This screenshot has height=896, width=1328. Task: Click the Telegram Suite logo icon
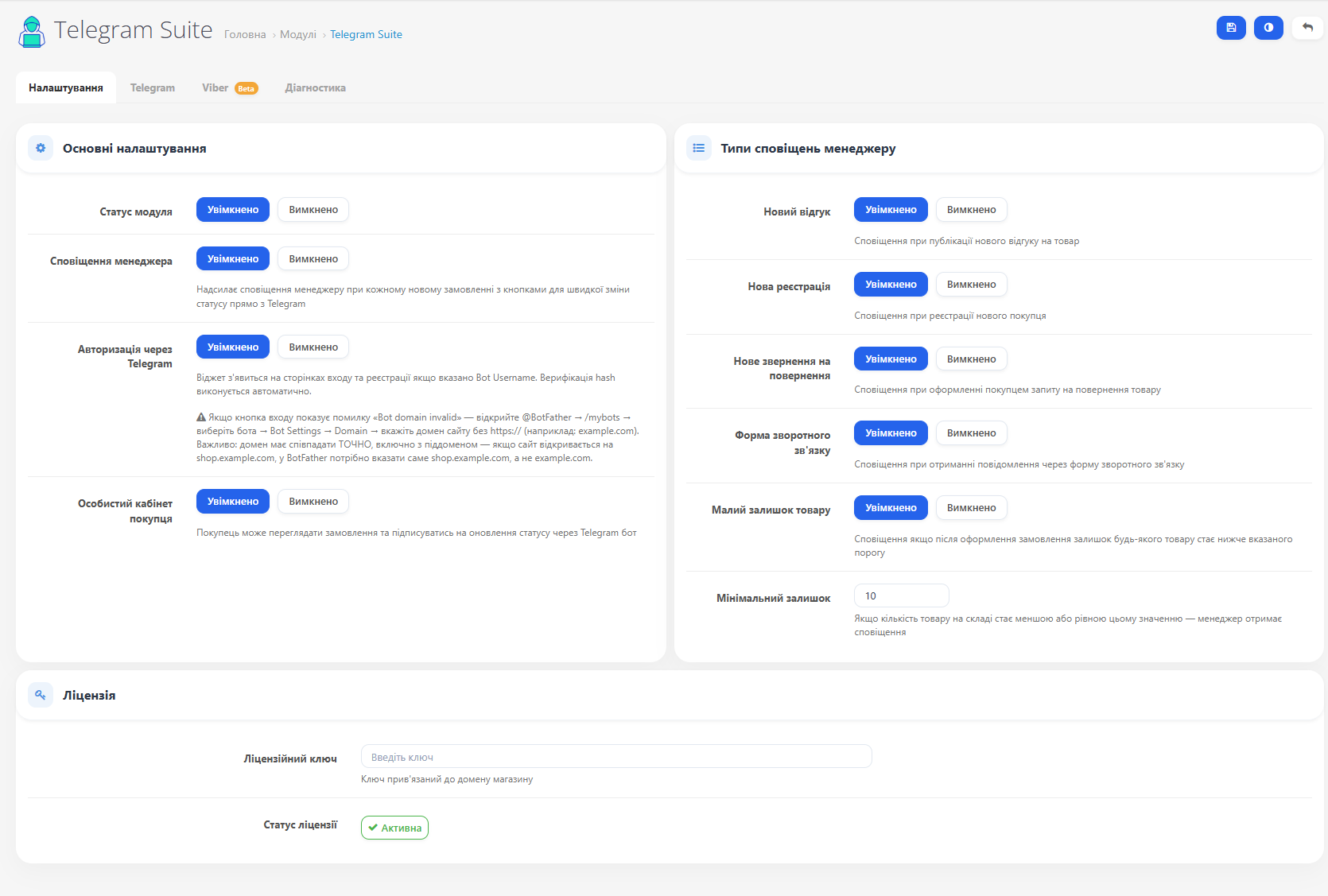tap(32, 32)
